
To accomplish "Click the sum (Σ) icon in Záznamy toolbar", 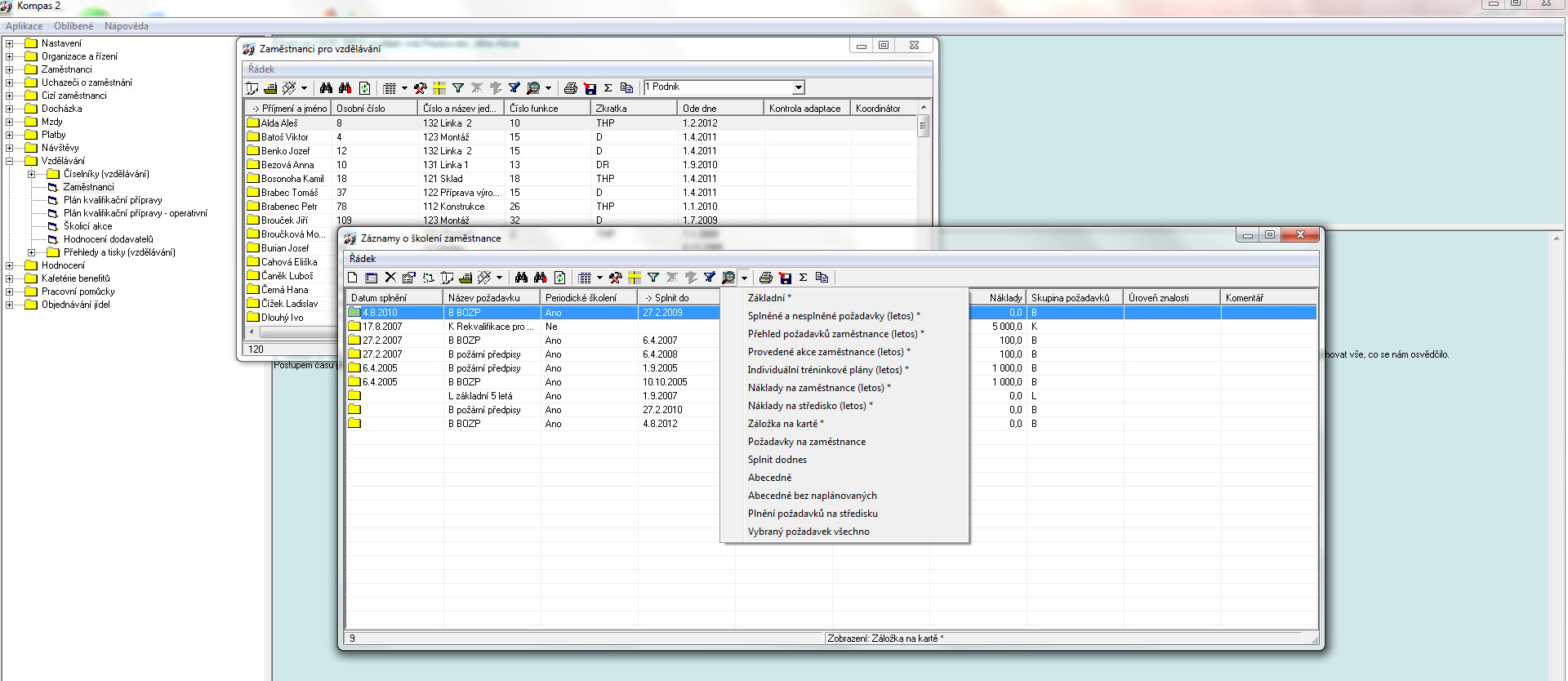I will [804, 278].
